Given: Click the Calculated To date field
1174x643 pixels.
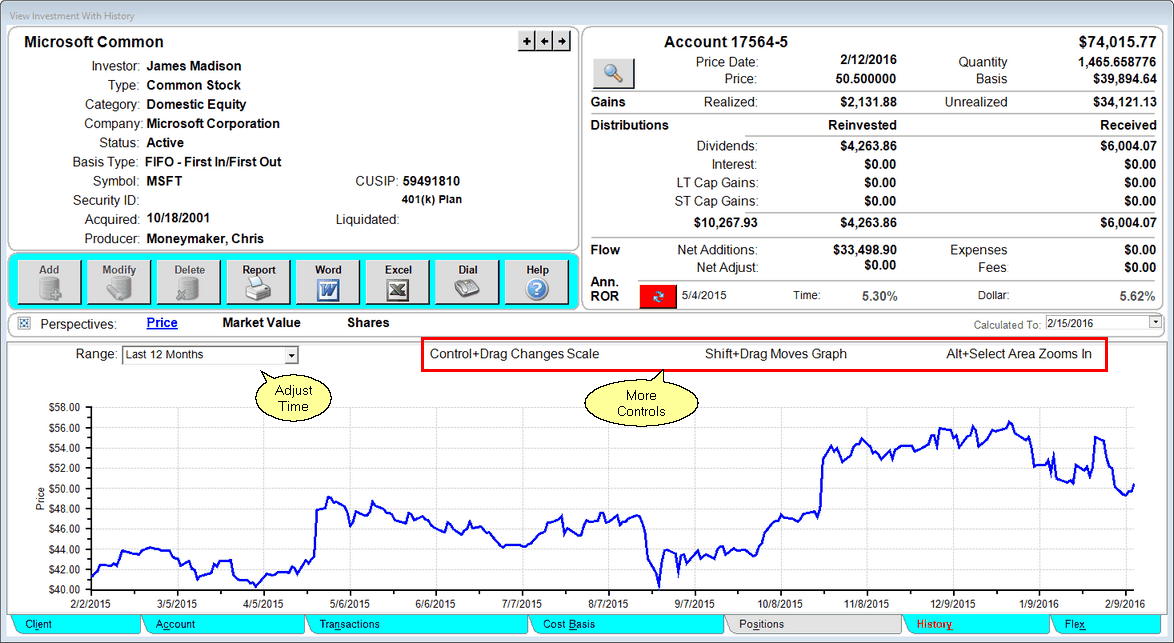Looking at the screenshot, I should coord(1096,323).
